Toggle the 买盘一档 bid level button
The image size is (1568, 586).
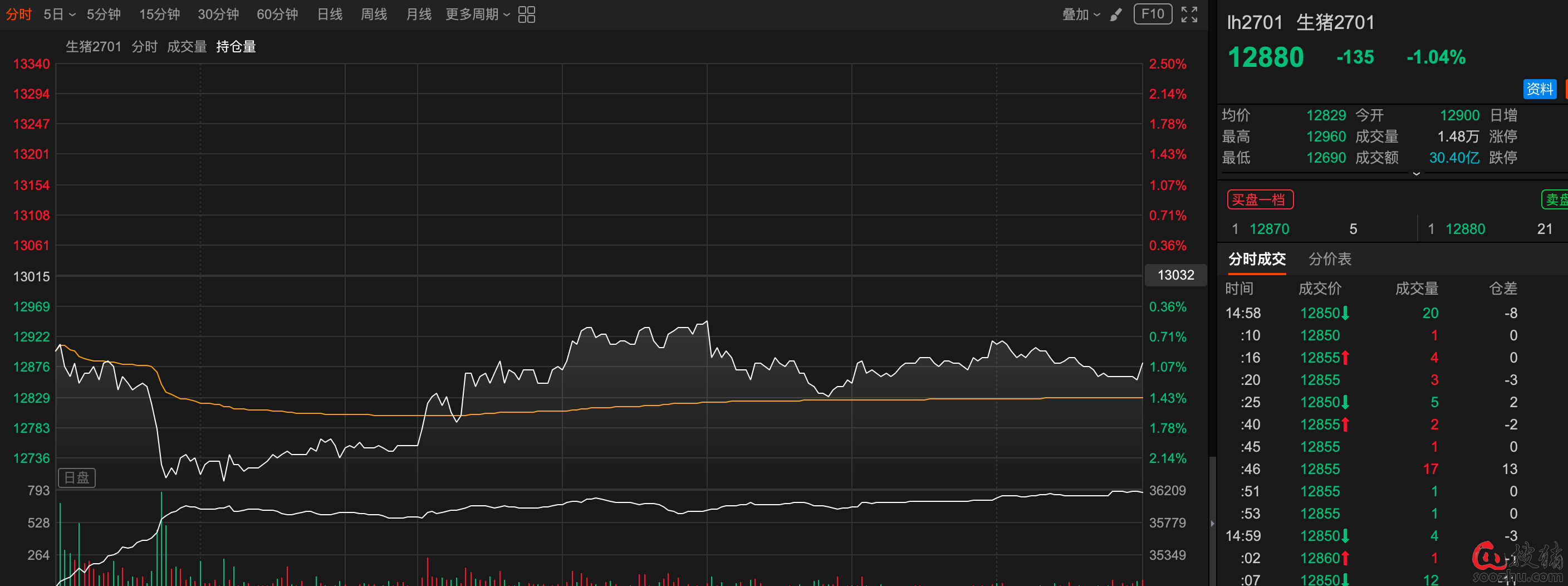point(1259,200)
